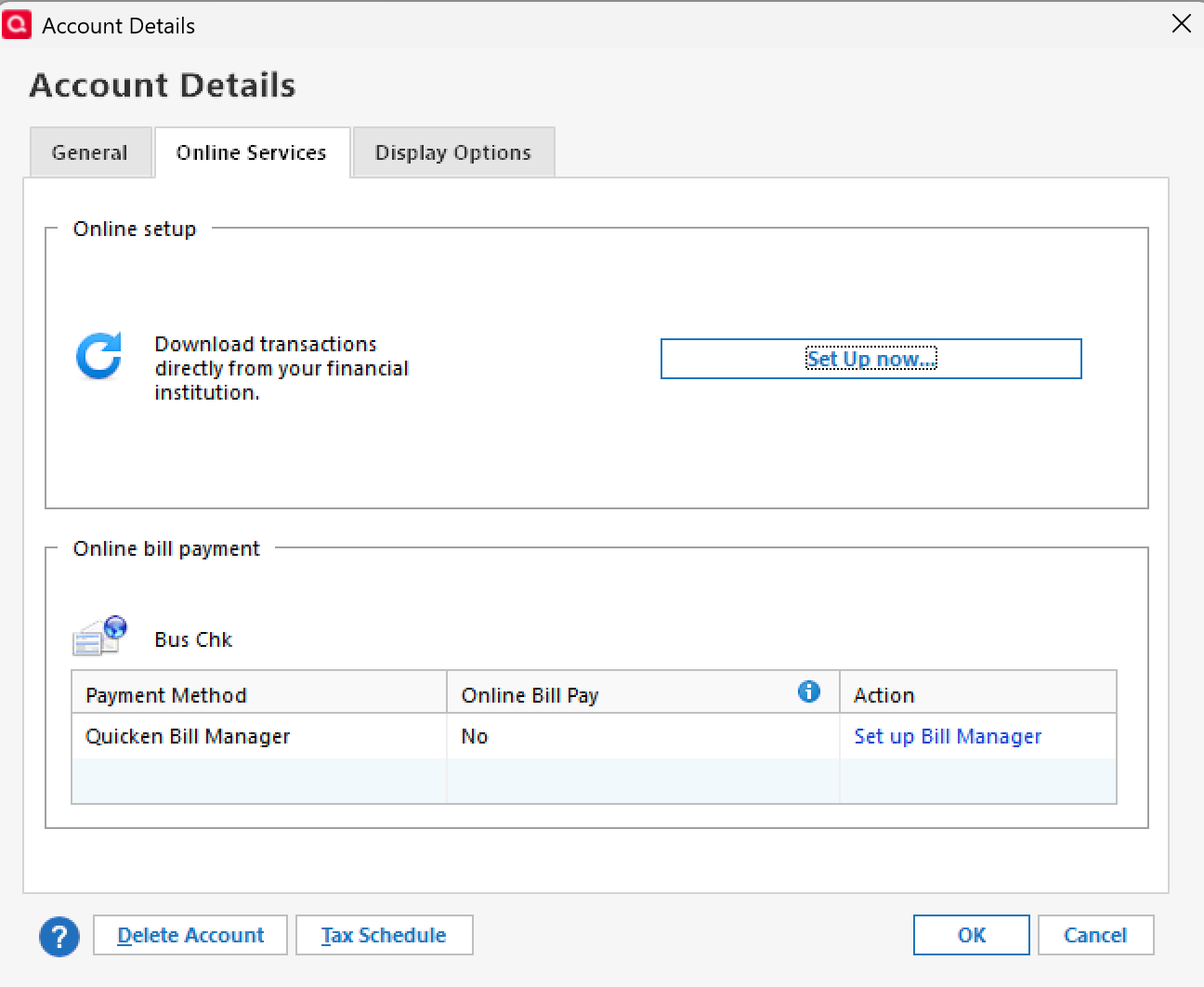This screenshot has height=987, width=1204.
Task: Click the online bill payment envelope icon
Action: (x=99, y=637)
